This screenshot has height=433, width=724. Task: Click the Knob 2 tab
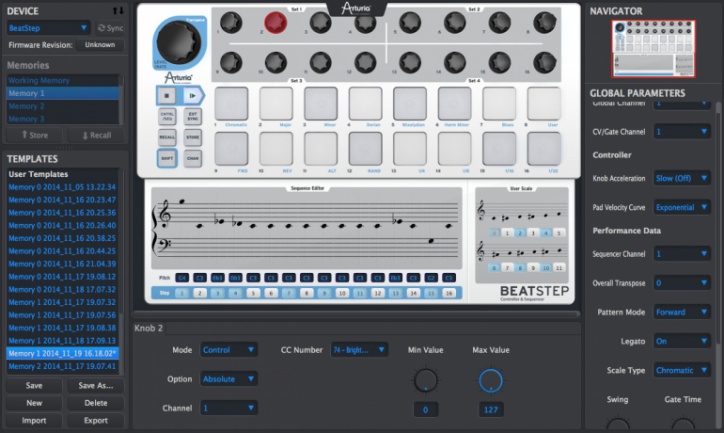click(x=149, y=328)
